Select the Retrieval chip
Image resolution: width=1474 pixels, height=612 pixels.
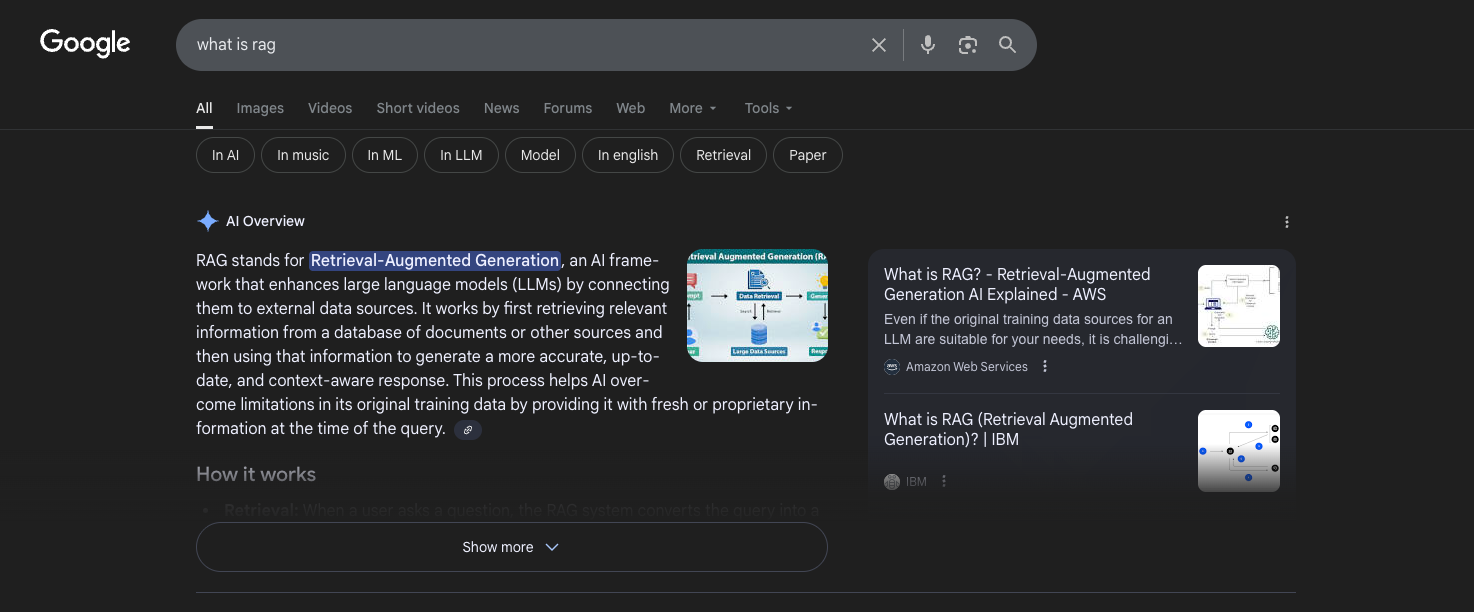(x=724, y=155)
